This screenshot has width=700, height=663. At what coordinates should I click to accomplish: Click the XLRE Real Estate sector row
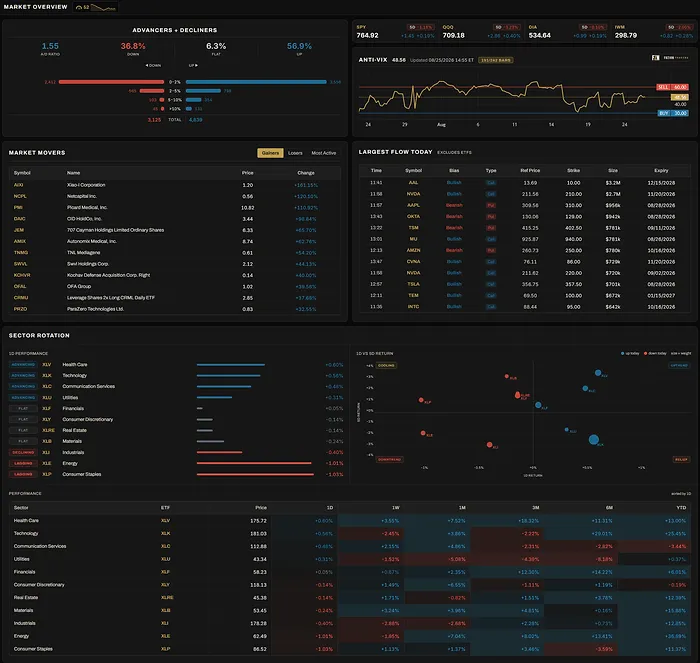(176, 430)
